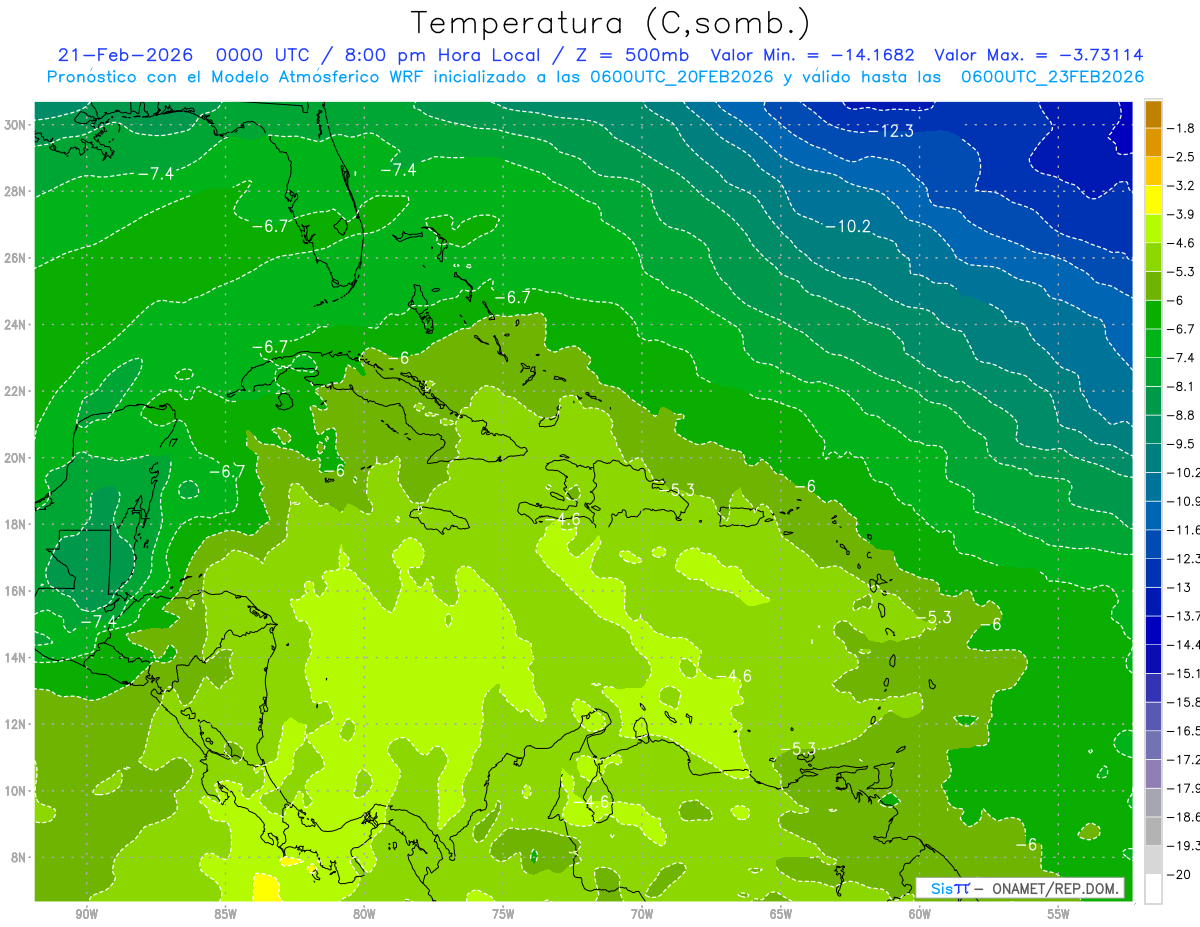Click the '20N' latitude axis label
This screenshot has height=927, width=1200.
[17, 458]
